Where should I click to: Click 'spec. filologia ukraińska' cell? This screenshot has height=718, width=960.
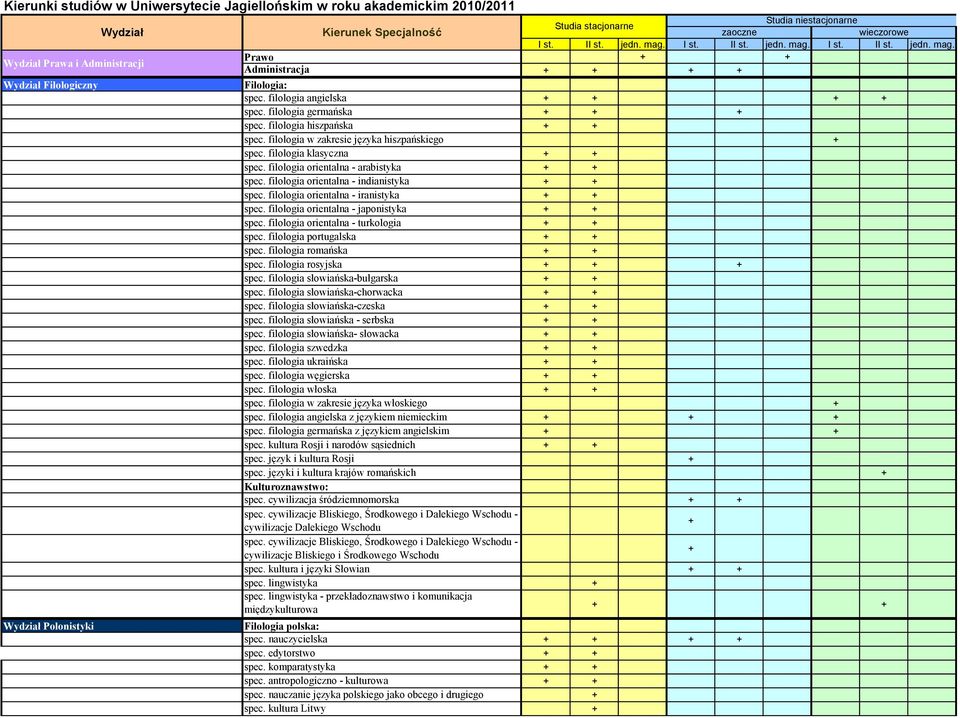pos(381,362)
